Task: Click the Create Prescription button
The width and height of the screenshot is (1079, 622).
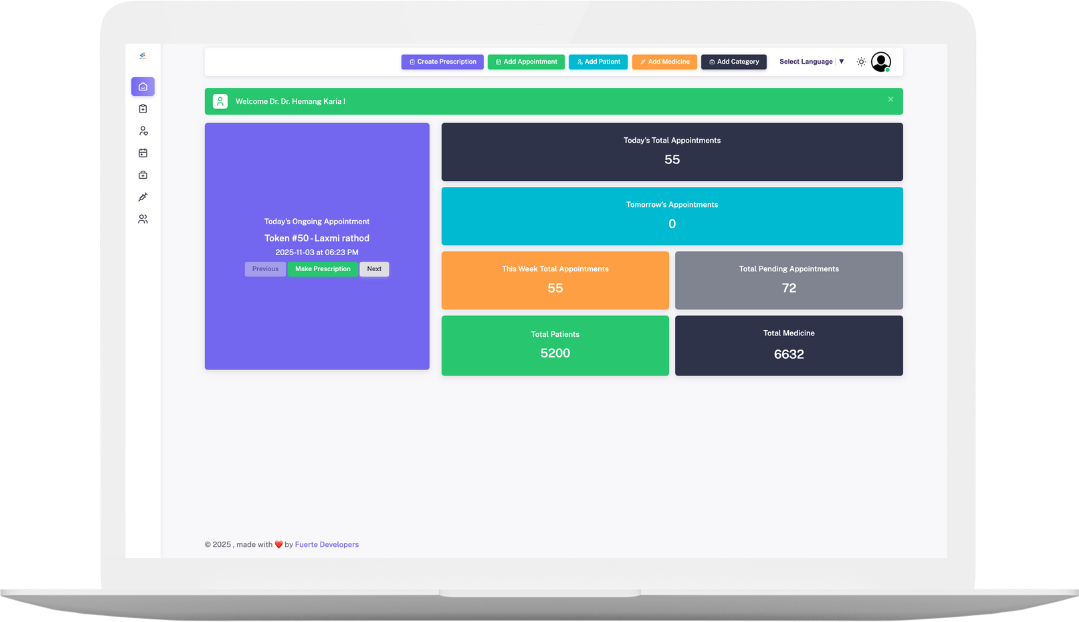Action: coord(442,62)
